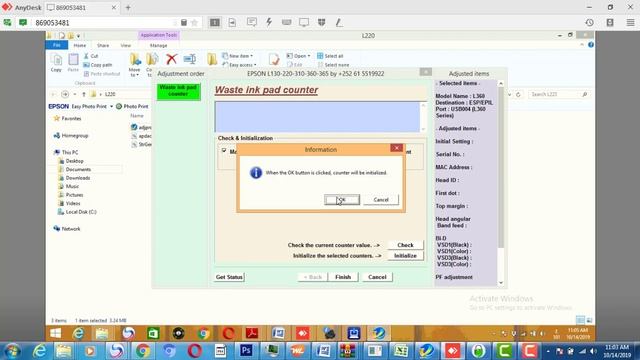Confirm the Information dialog with OK
640x360 pixels.
342,200
